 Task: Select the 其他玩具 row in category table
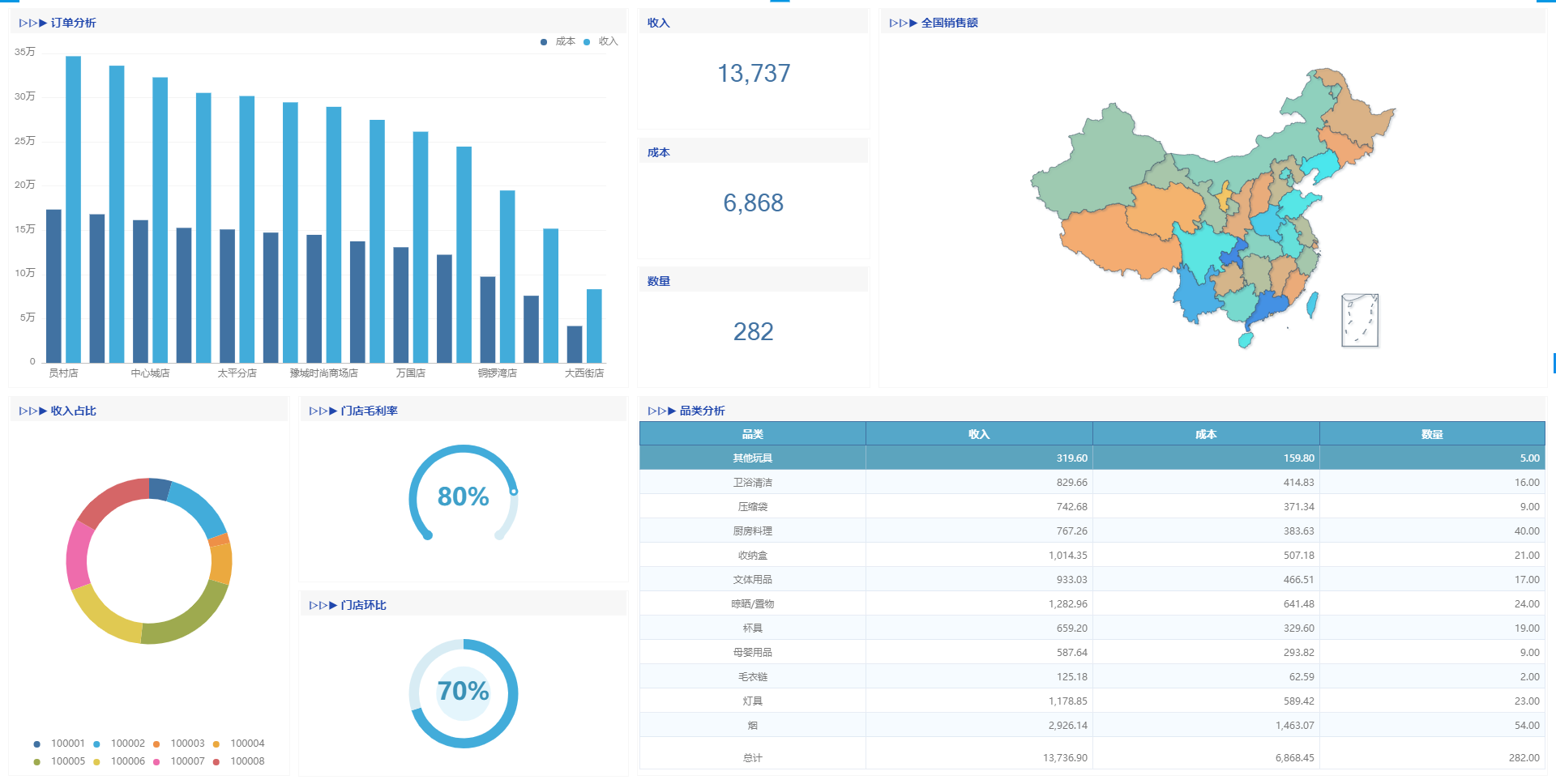752,458
